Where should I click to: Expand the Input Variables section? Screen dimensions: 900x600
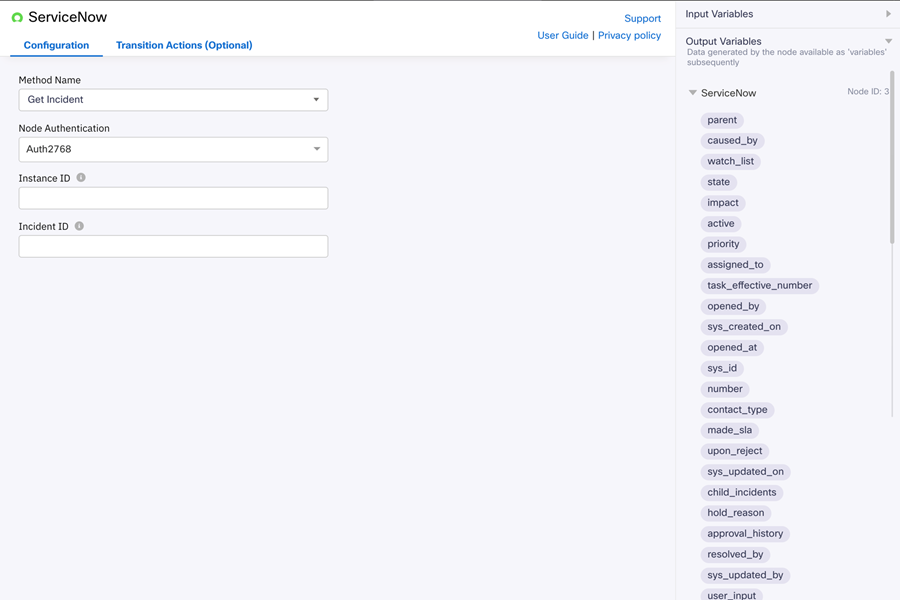(889, 14)
